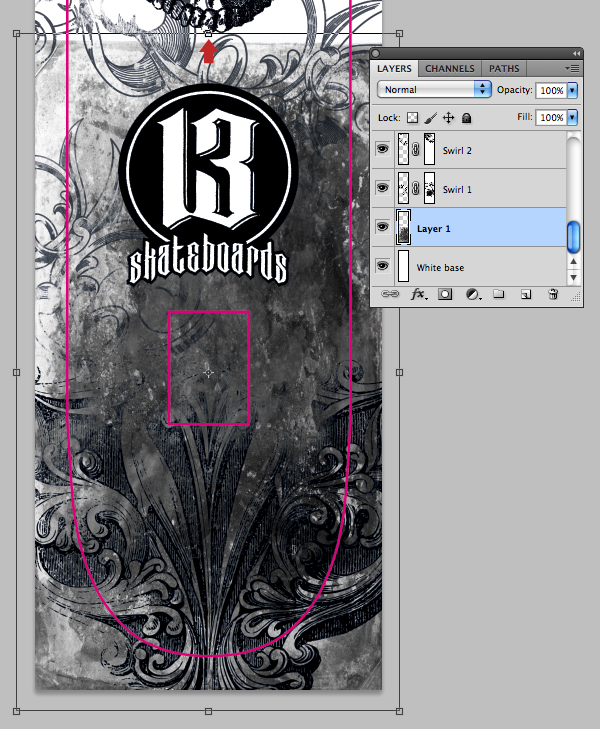This screenshot has height=729, width=600.
Task: Click the left-middle transform handle
Action: click(17, 372)
